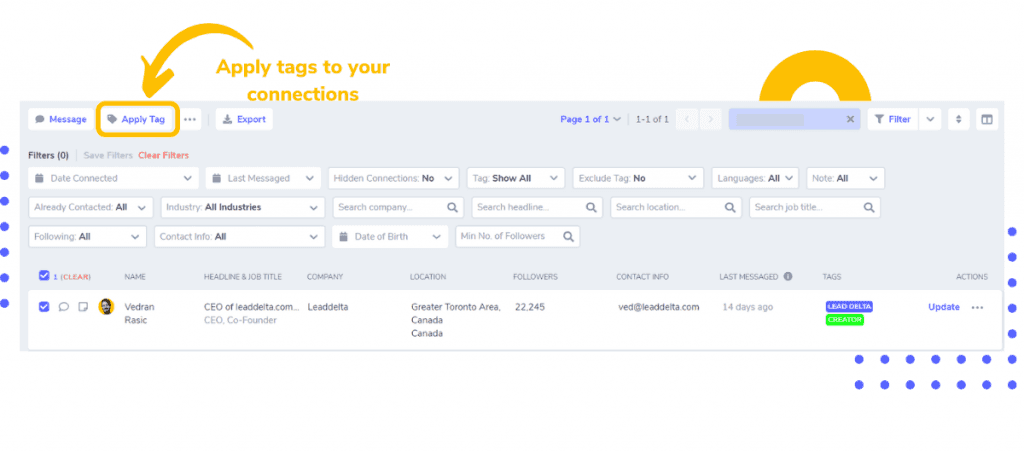Click the ved@leaddelta.com email
This screenshot has width=1024, height=452.
[x=659, y=307]
